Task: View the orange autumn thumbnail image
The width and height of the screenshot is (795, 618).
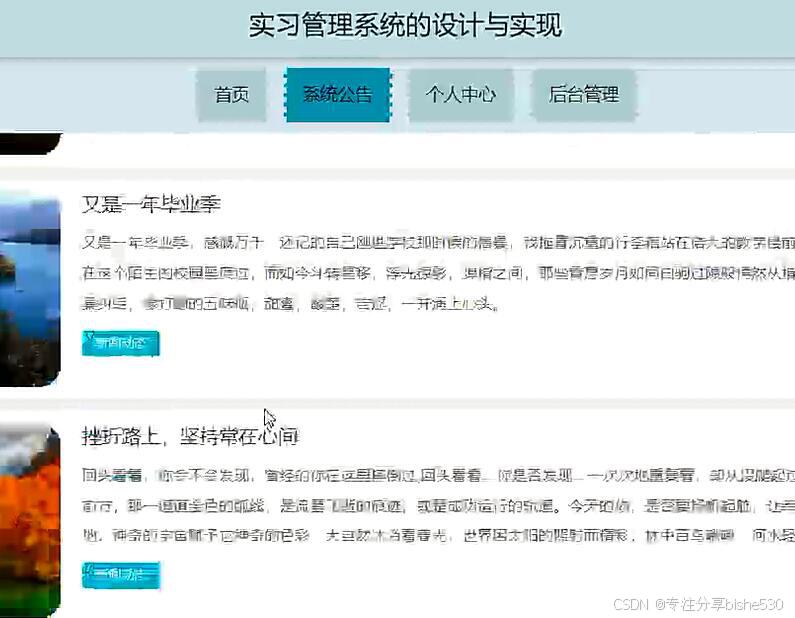Action: [x=30, y=521]
